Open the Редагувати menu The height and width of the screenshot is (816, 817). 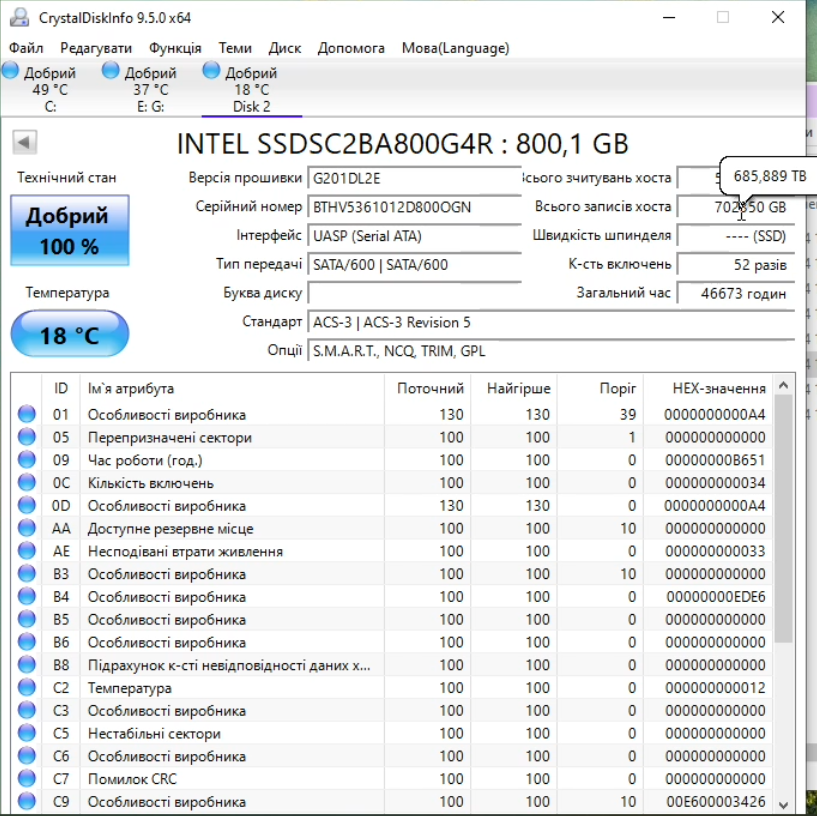point(96,48)
